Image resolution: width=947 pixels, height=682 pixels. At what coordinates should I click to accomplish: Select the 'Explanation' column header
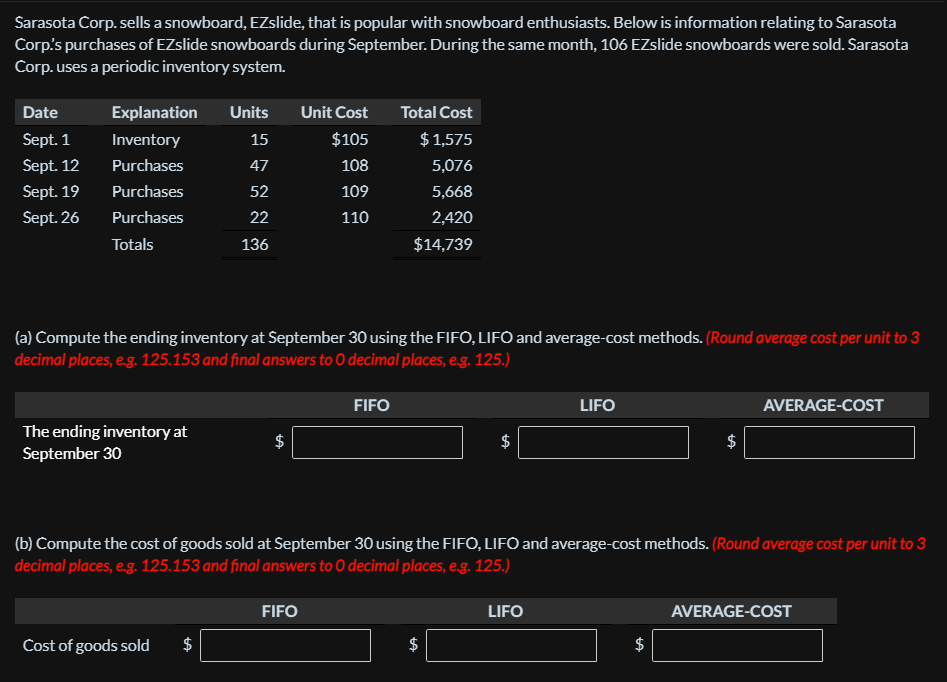click(x=155, y=112)
